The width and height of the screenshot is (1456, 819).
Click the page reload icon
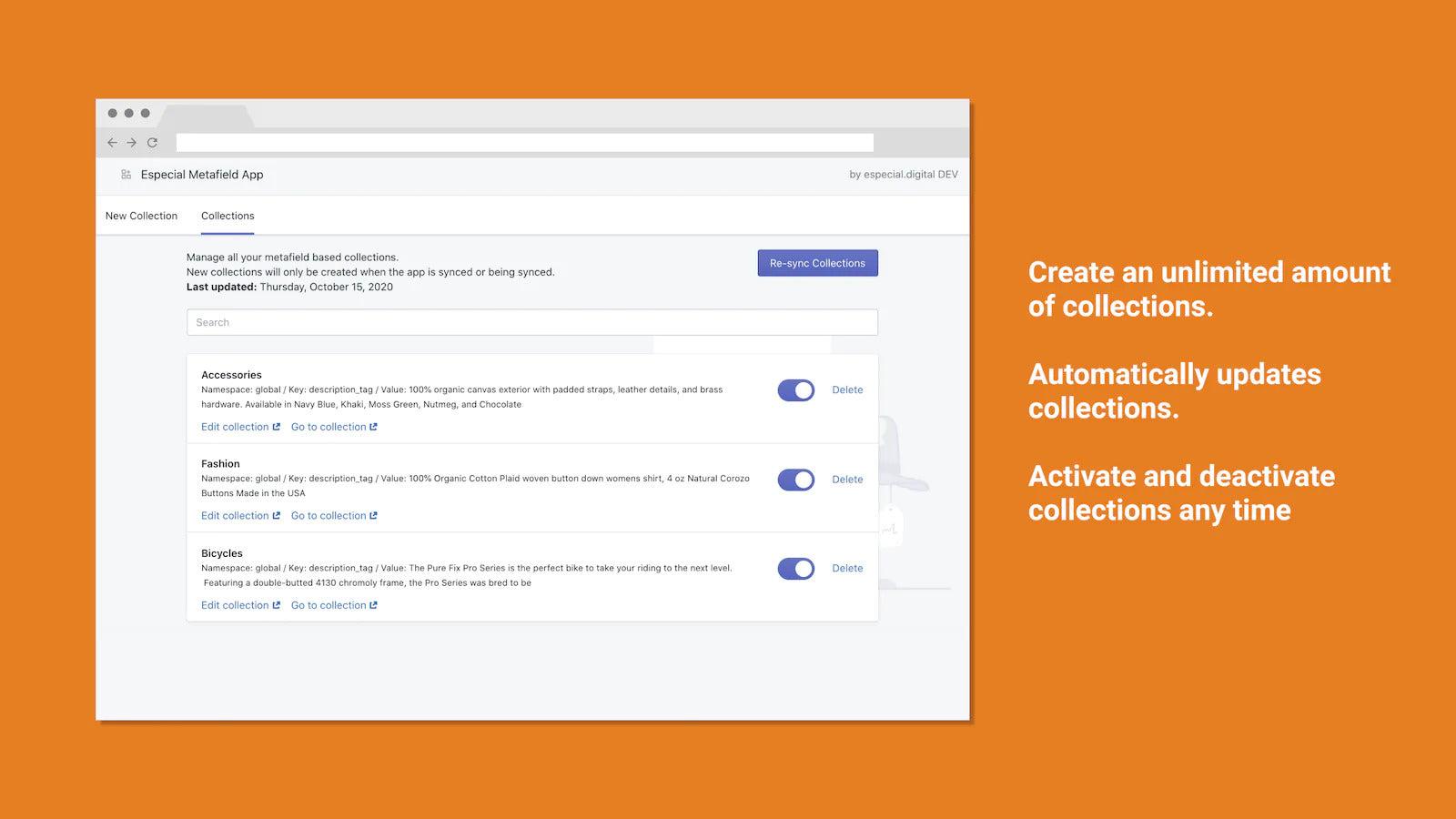point(151,143)
